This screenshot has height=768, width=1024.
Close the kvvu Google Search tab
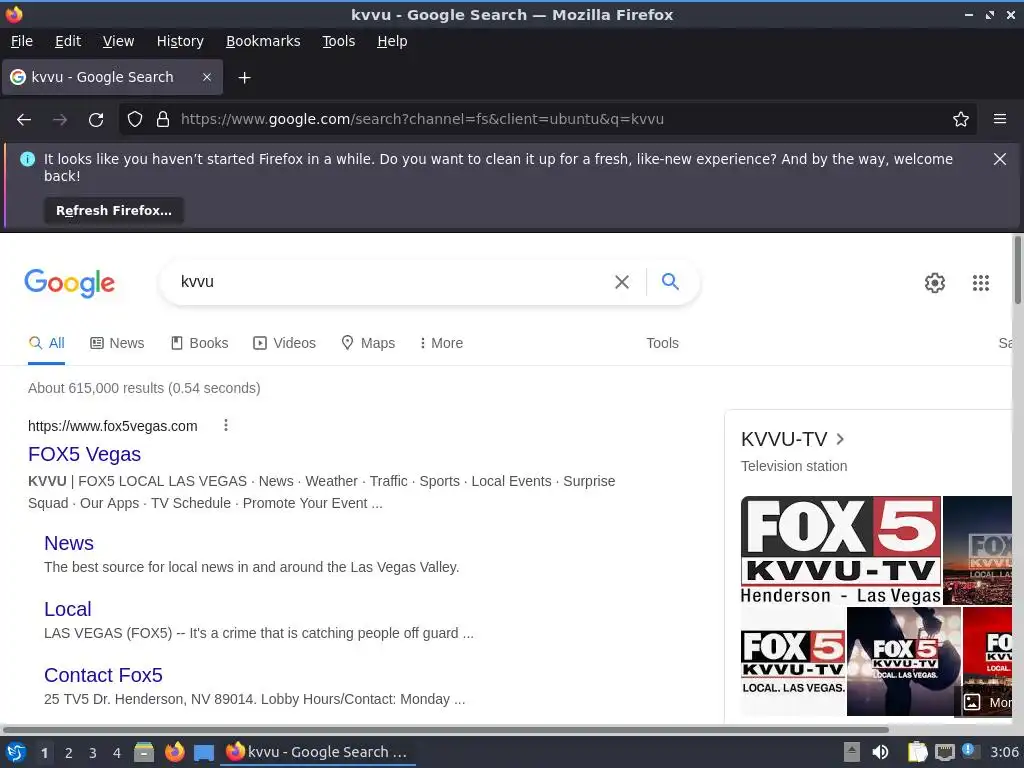click(207, 77)
